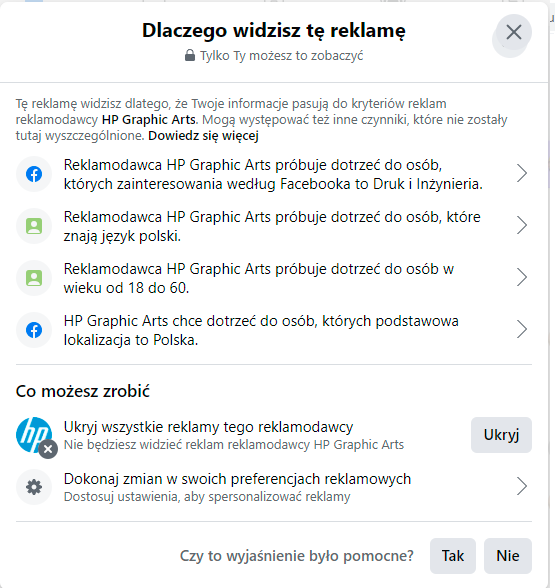Expand the język polski reason chevron
555x588 pixels.
coord(522,225)
